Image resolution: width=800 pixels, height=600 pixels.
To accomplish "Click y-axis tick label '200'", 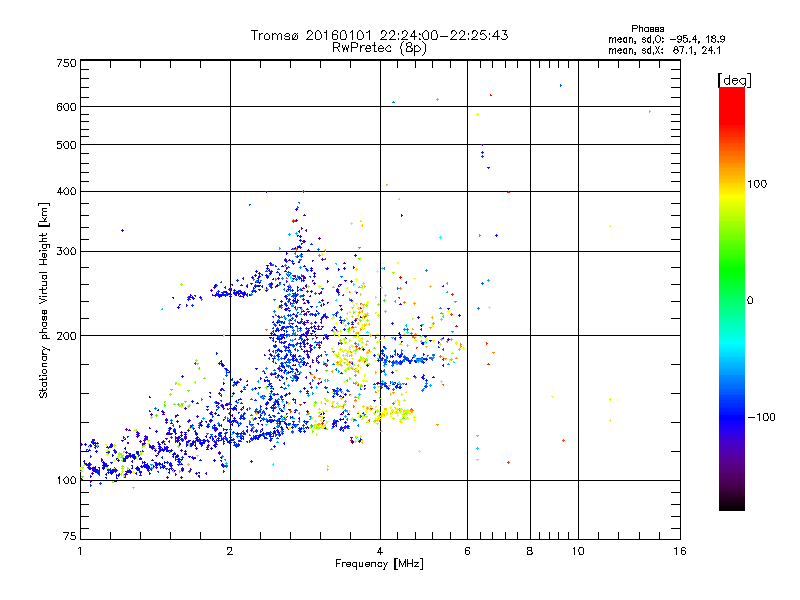I will [x=67, y=336].
